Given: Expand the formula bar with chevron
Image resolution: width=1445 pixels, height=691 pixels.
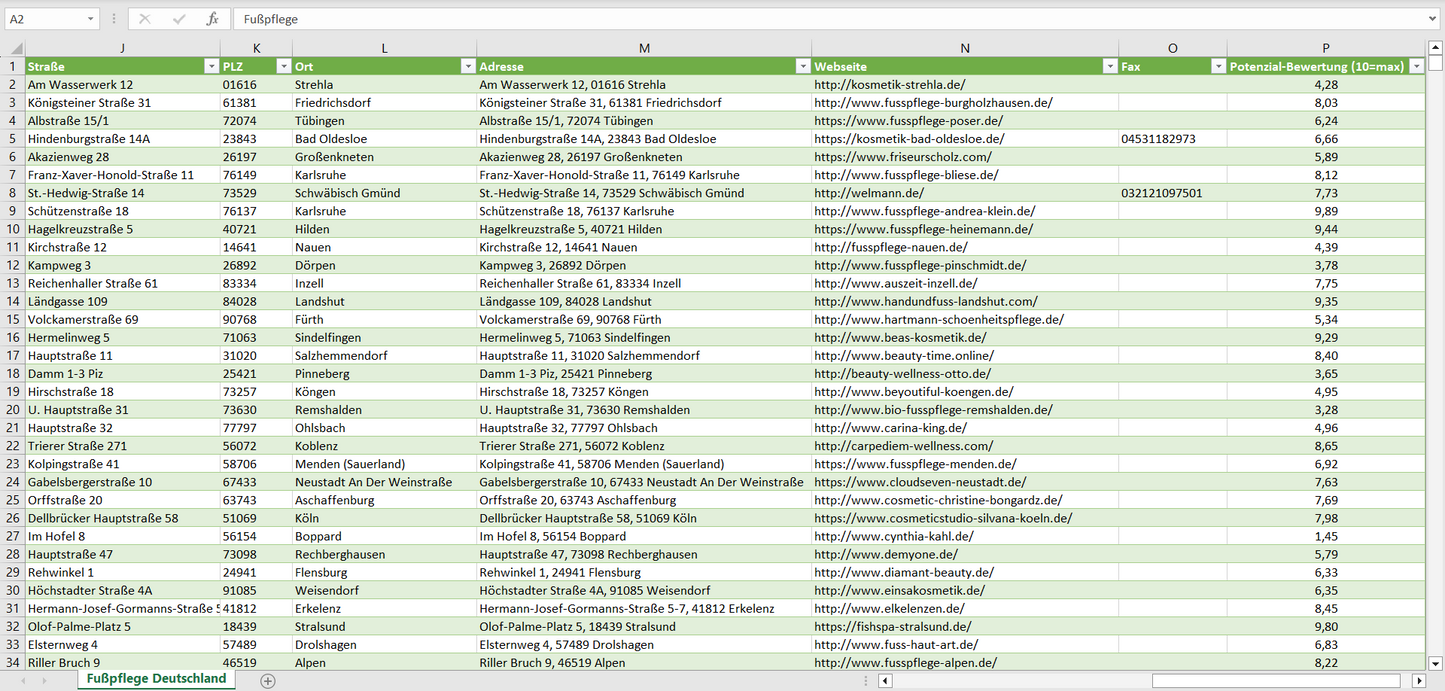Looking at the screenshot, I should click(1433, 19).
